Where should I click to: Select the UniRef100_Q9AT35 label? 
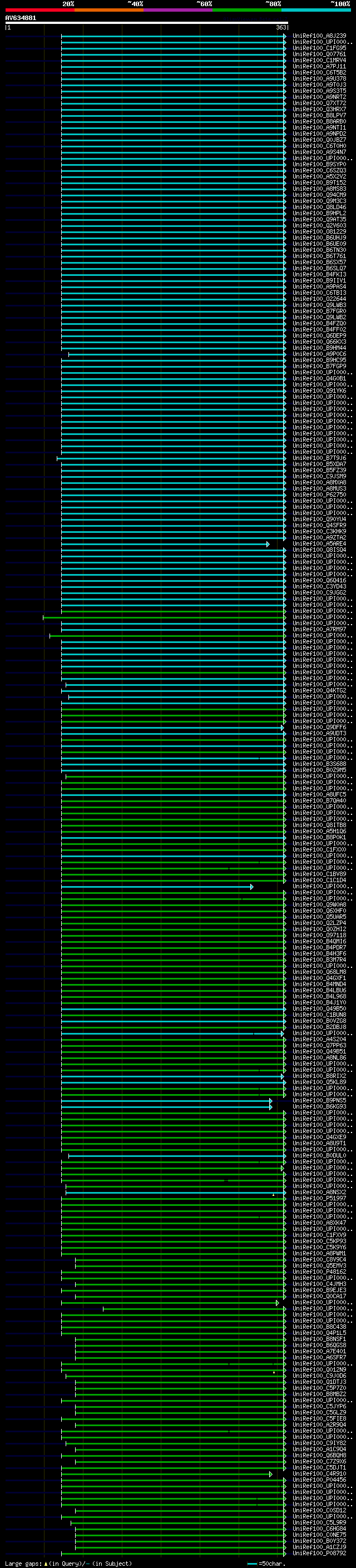point(319,219)
